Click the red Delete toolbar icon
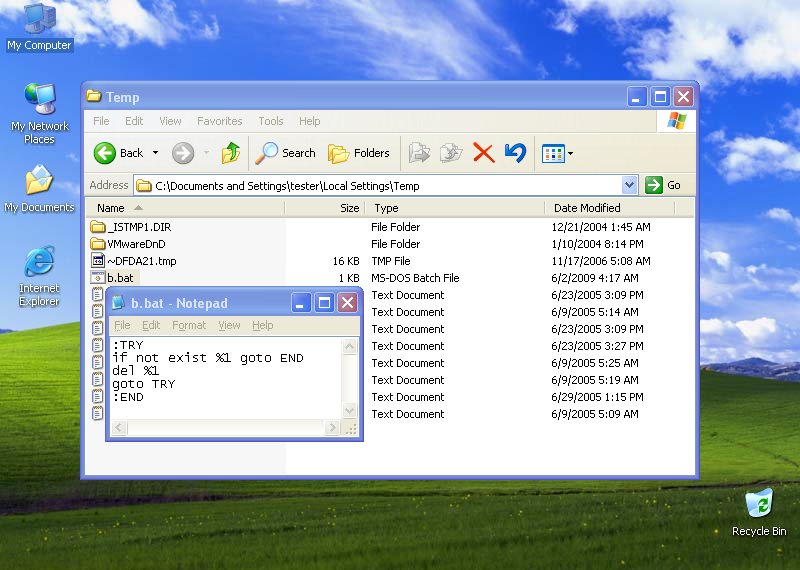800x570 pixels. click(483, 153)
